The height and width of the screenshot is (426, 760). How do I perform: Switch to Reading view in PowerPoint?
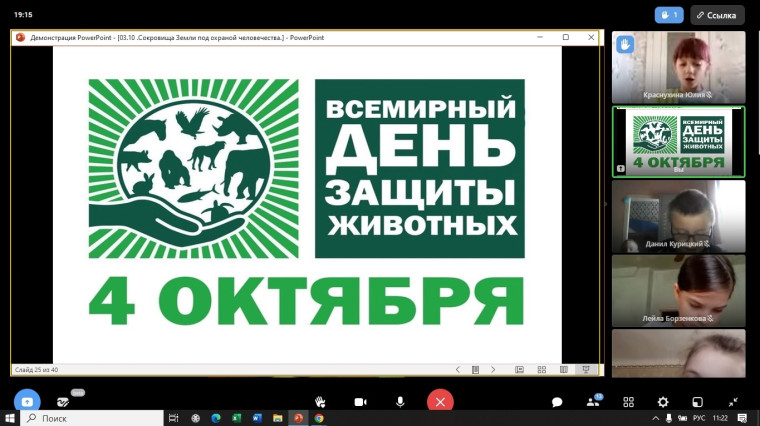[x=564, y=369]
